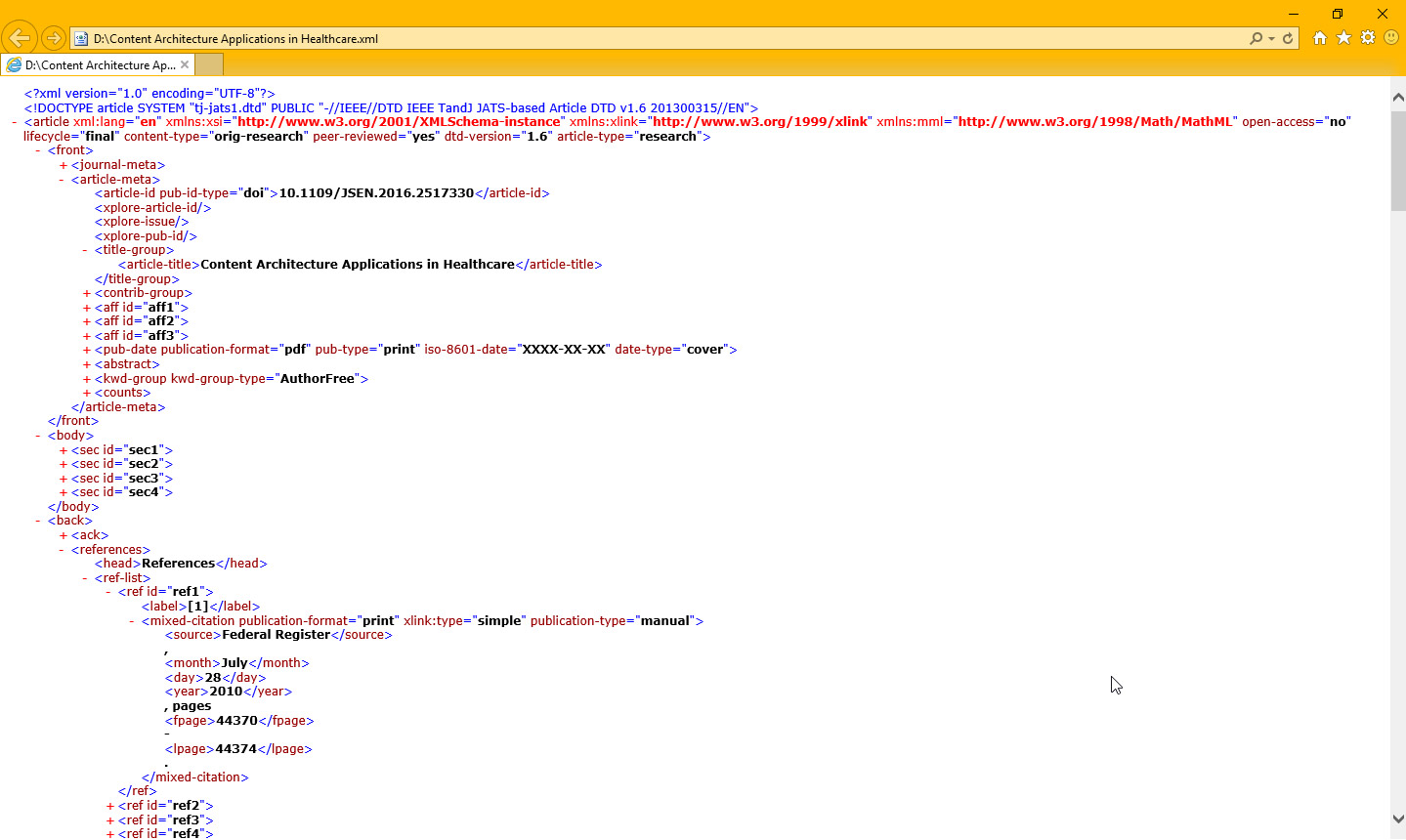Switch to the D:\Content Architecture Ap... tab
1406x840 pixels.
[x=98, y=64]
